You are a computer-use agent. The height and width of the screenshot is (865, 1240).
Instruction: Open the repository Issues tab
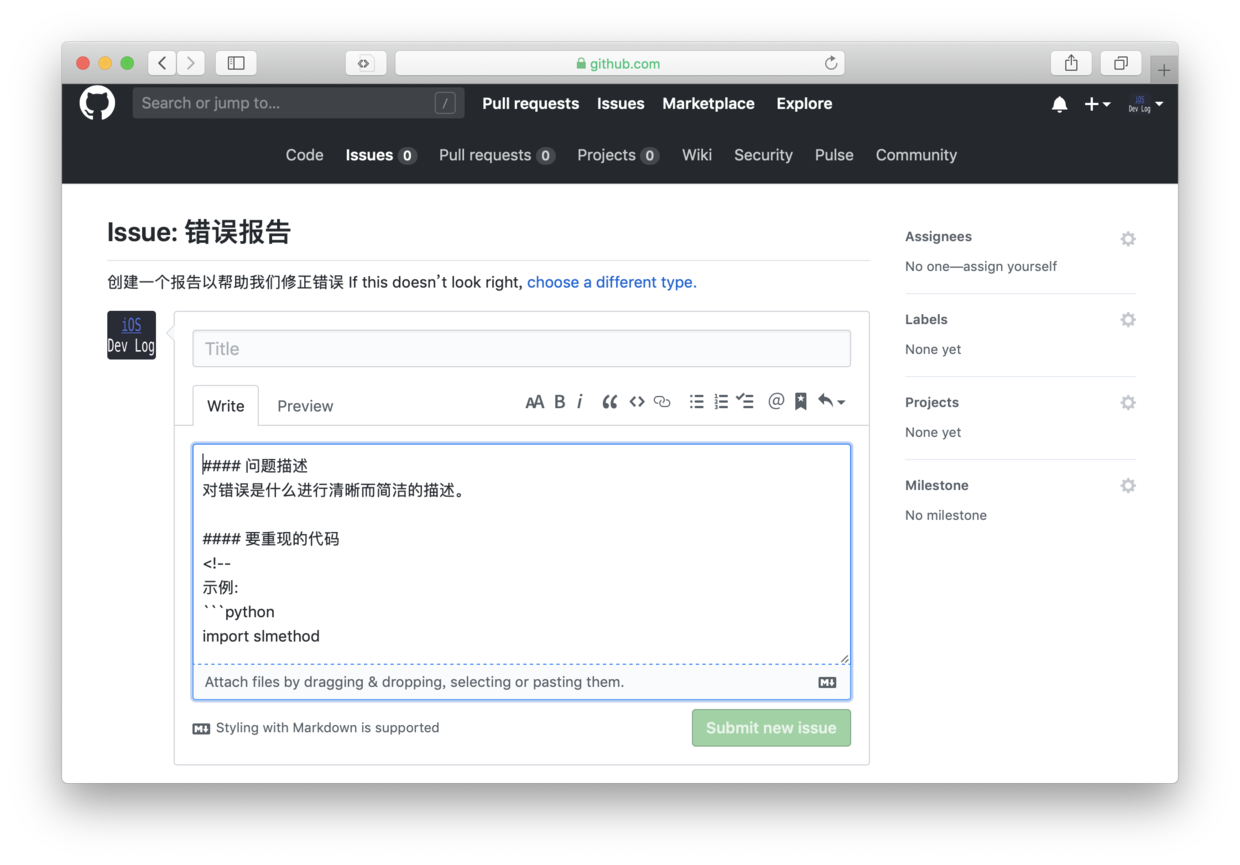point(380,155)
